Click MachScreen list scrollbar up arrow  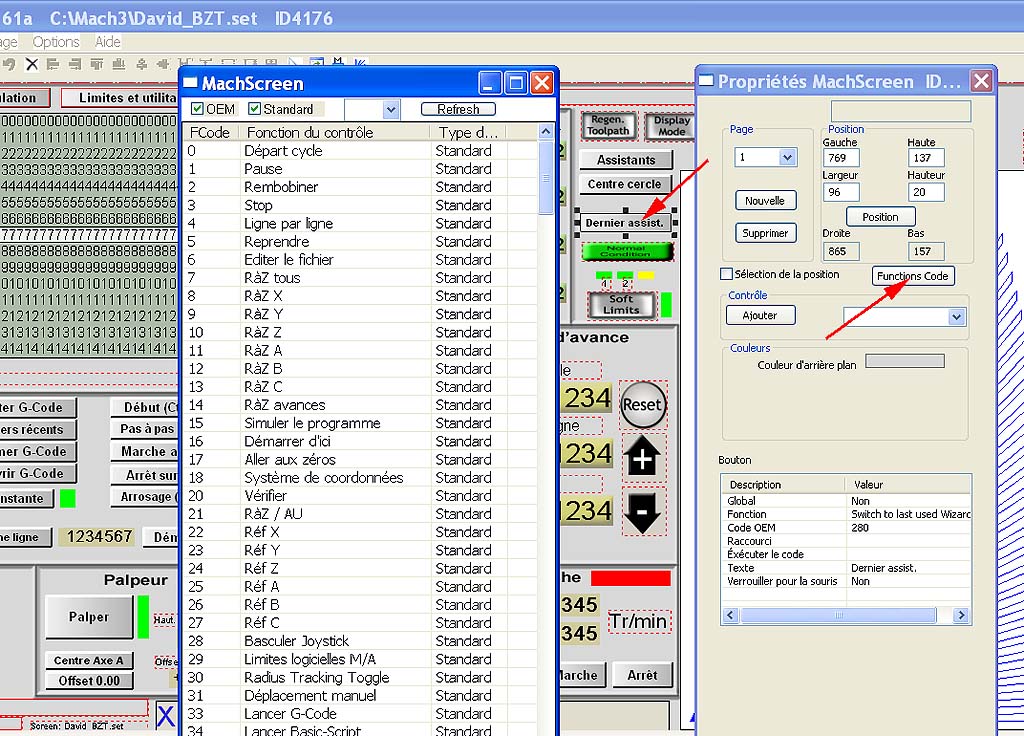tap(546, 131)
